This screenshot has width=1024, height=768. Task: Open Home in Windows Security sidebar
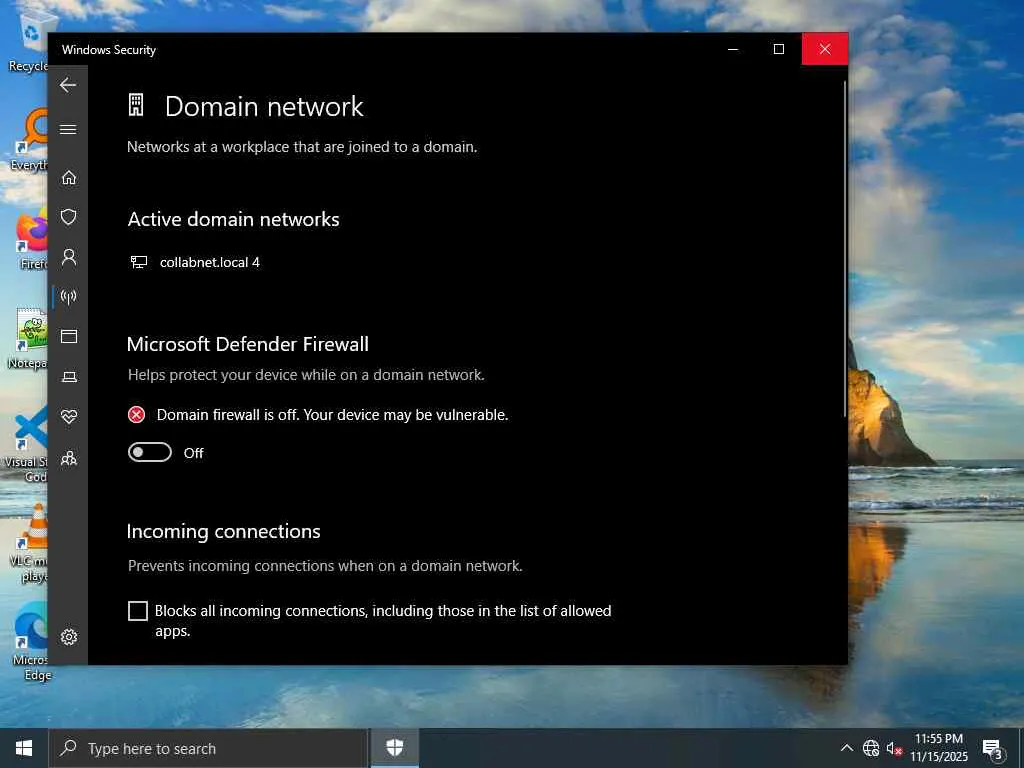[69, 178]
